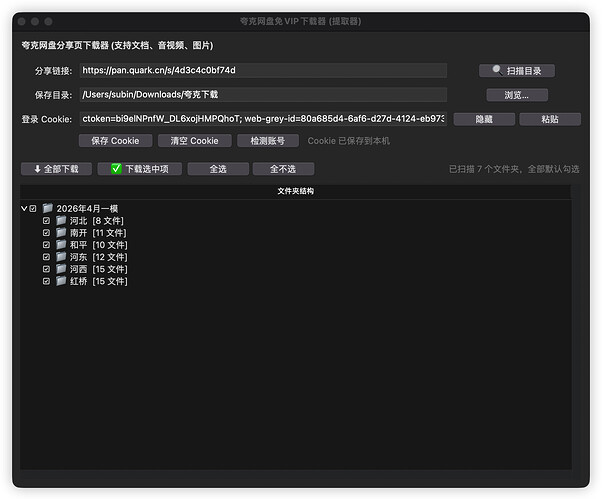Toggle the 河北 folder checkbox
602x499 pixels.
[x=46, y=221]
